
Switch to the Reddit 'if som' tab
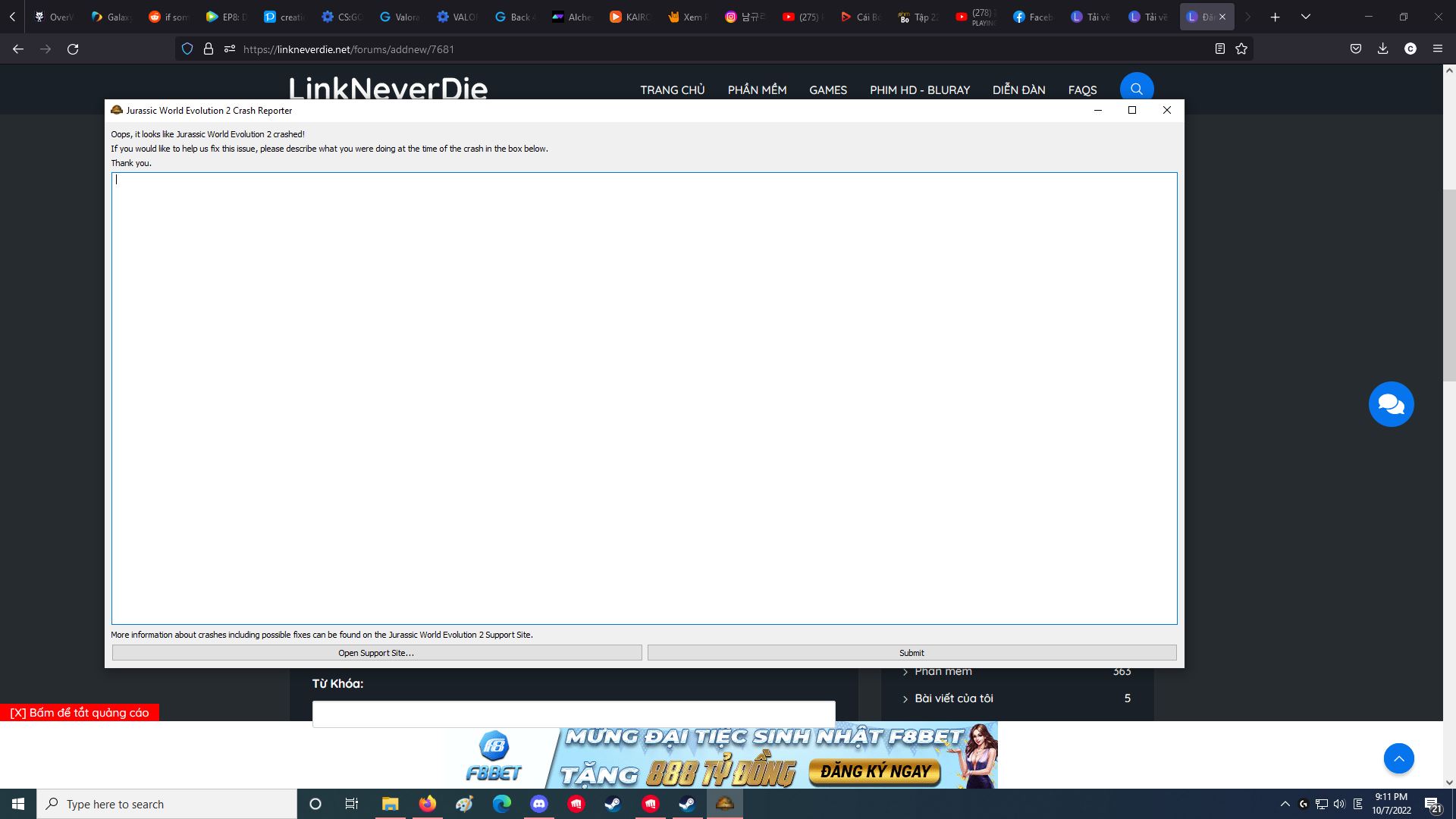[168, 17]
